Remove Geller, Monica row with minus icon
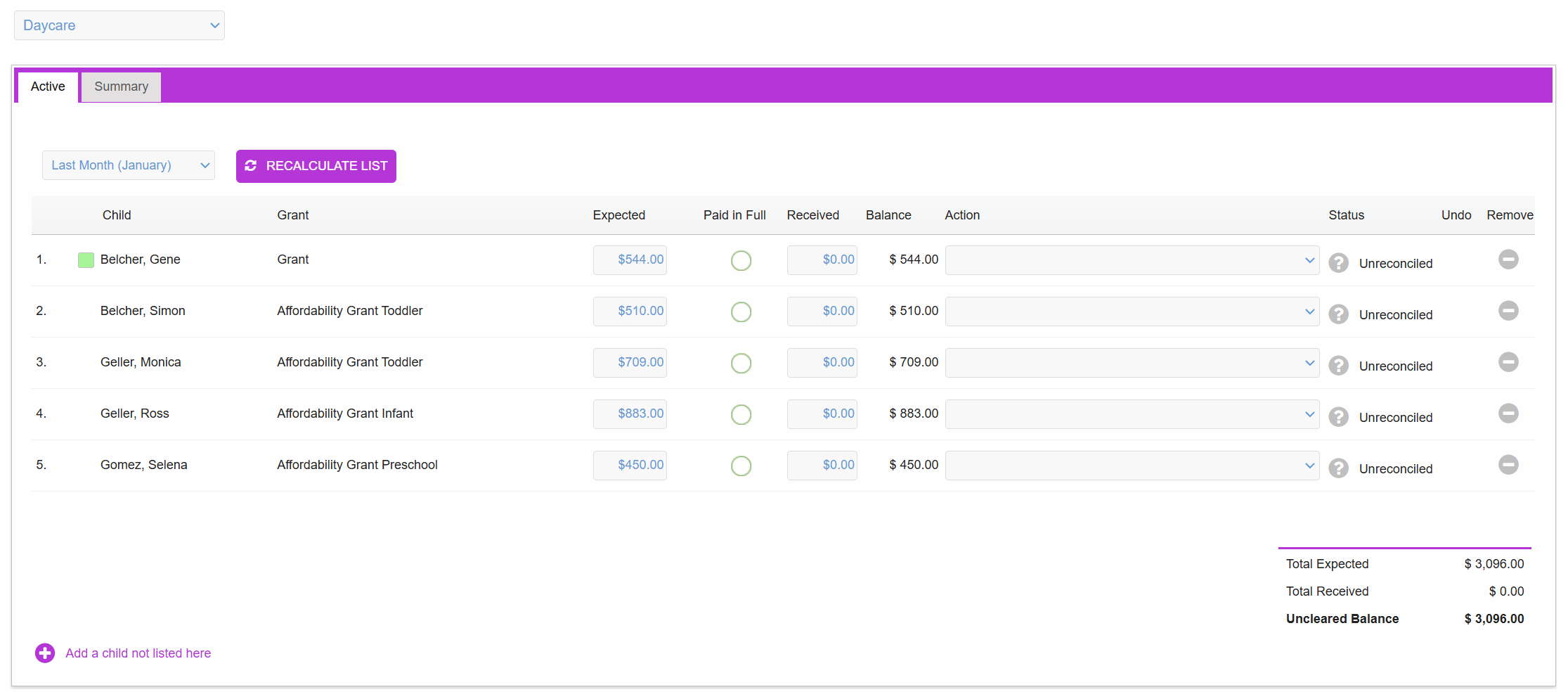This screenshot has height=692, width=1568. coord(1508,362)
